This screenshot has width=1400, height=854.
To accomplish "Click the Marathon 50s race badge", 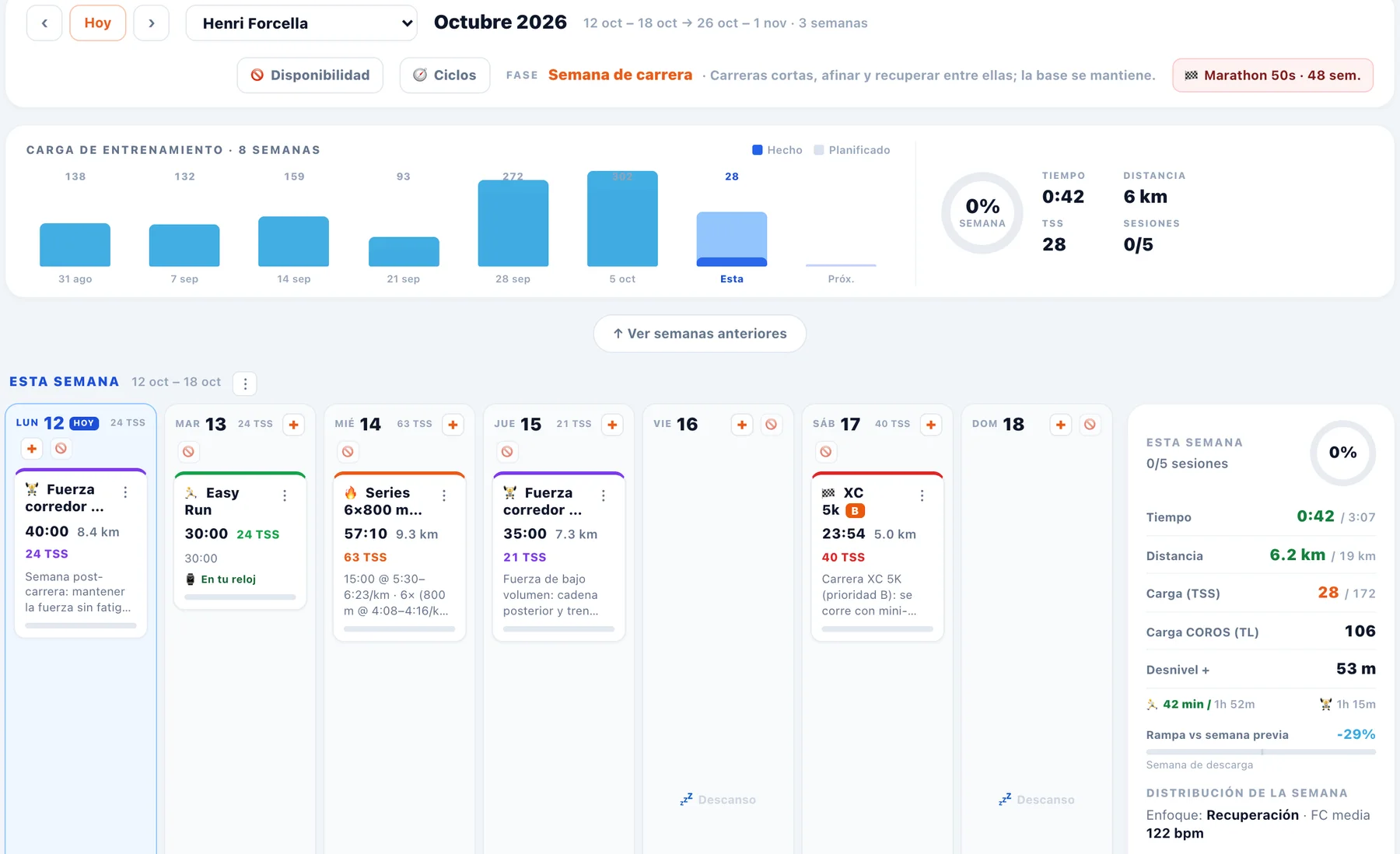I will pos(1272,75).
